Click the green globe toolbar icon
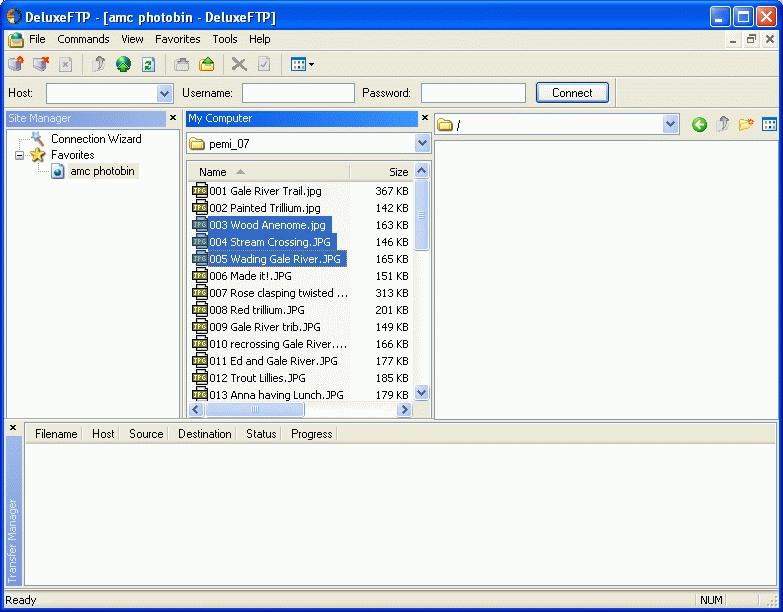 (x=123, y=64)
